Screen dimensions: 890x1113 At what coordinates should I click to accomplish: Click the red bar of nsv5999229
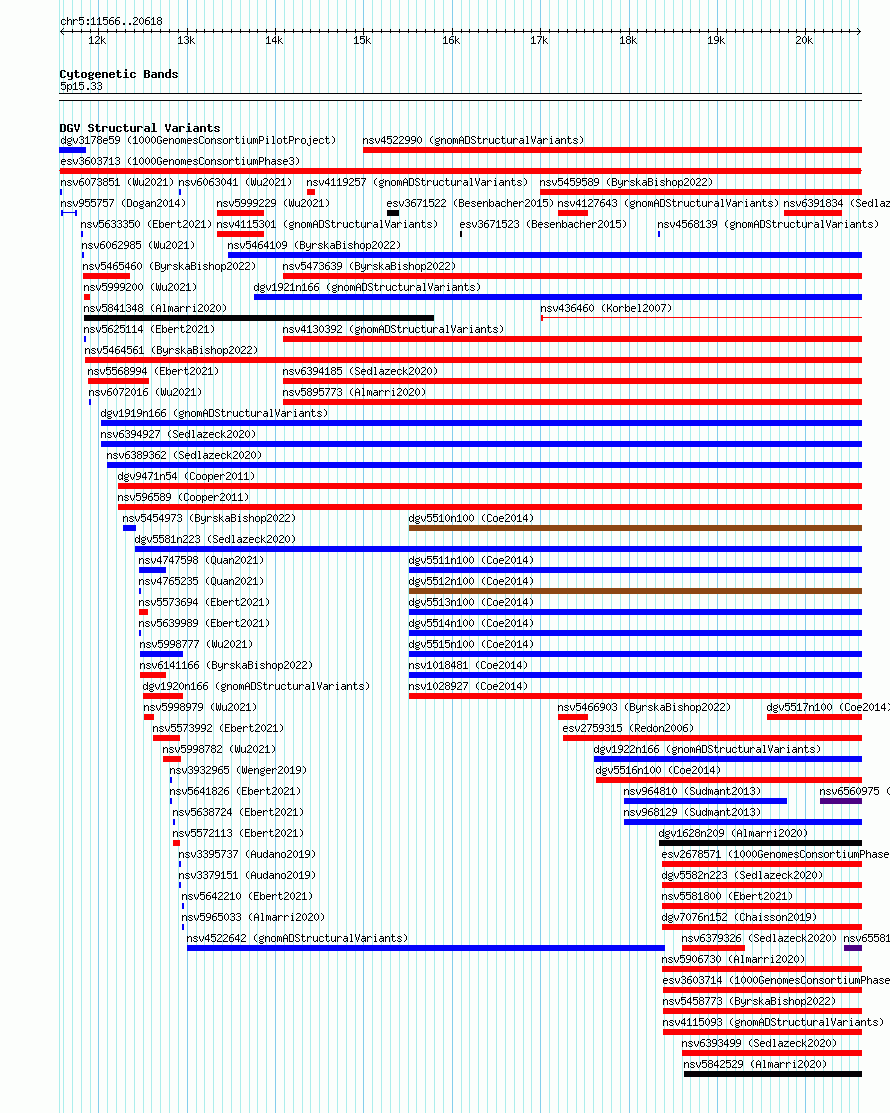point(241,213)
